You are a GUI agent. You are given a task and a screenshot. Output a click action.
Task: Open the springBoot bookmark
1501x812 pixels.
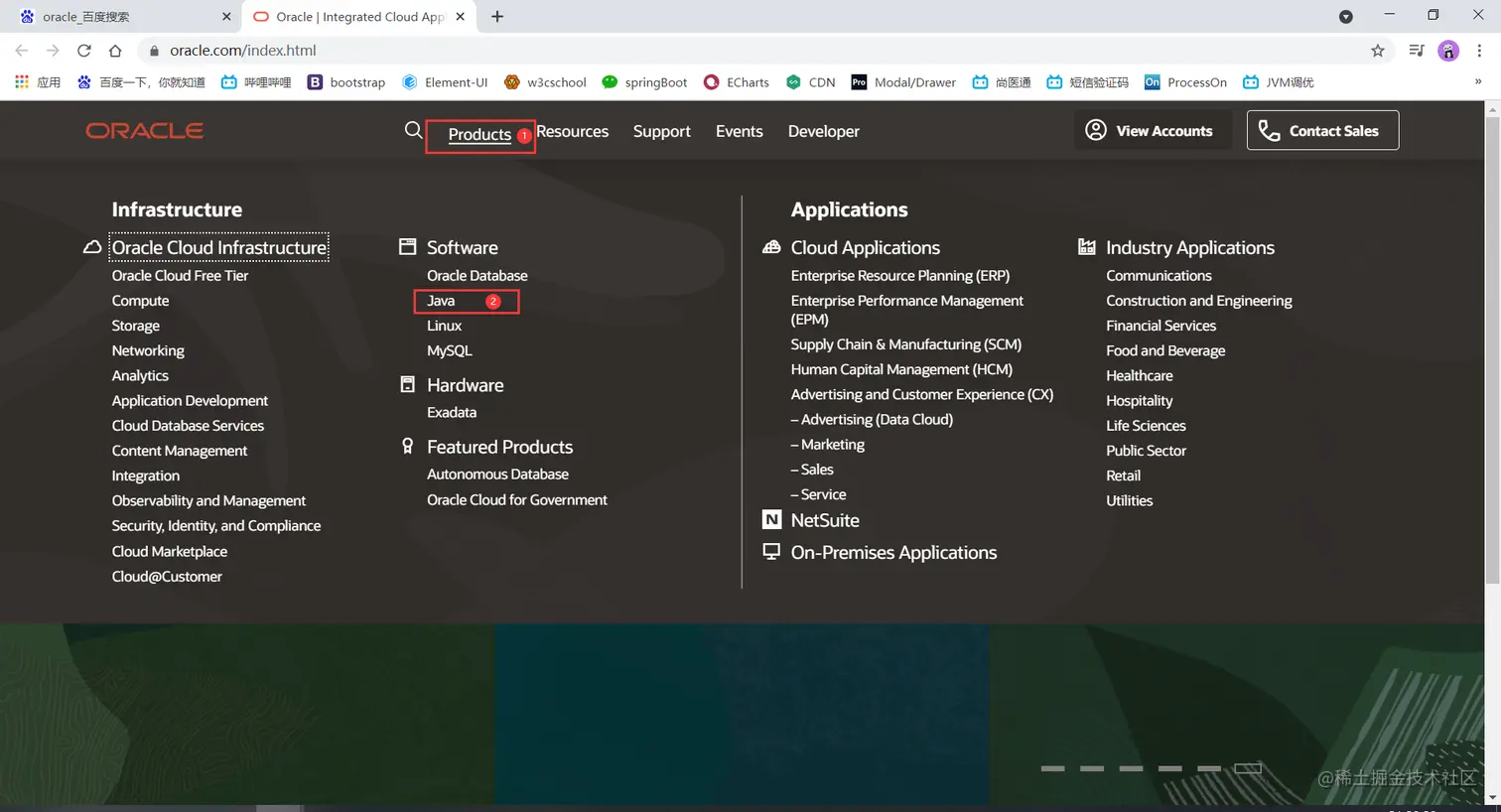[644, 82]
